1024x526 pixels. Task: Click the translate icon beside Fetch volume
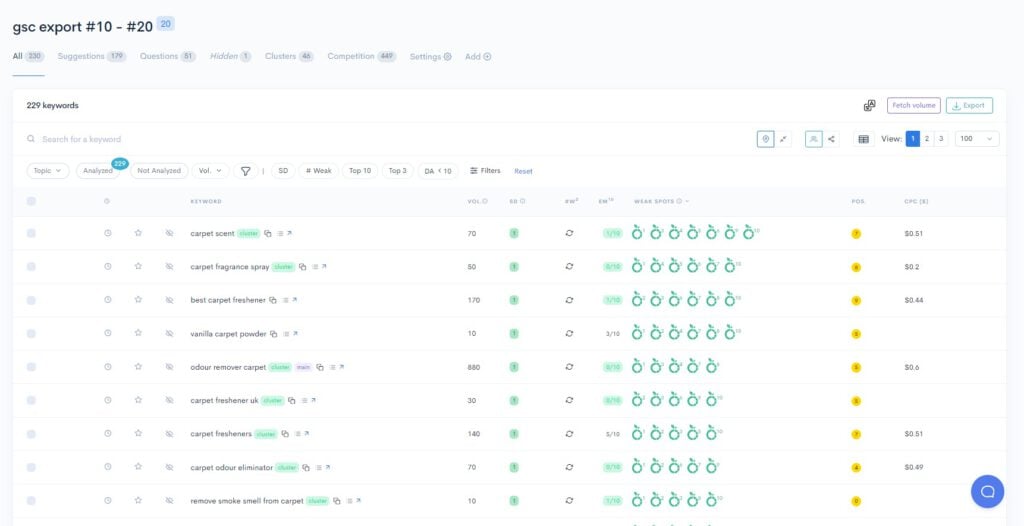pyautogui.click(x=869, y=105)
